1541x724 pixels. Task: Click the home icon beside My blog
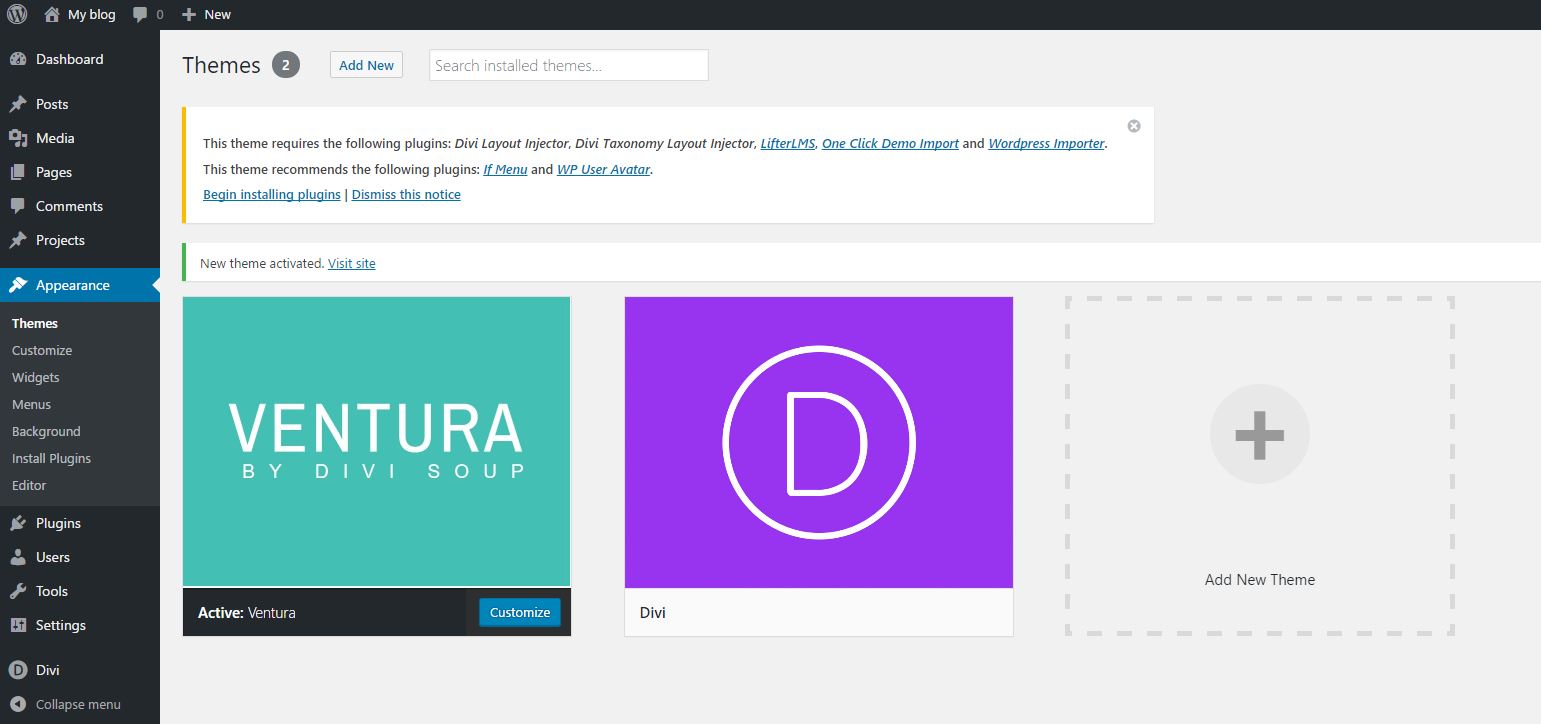53,14
